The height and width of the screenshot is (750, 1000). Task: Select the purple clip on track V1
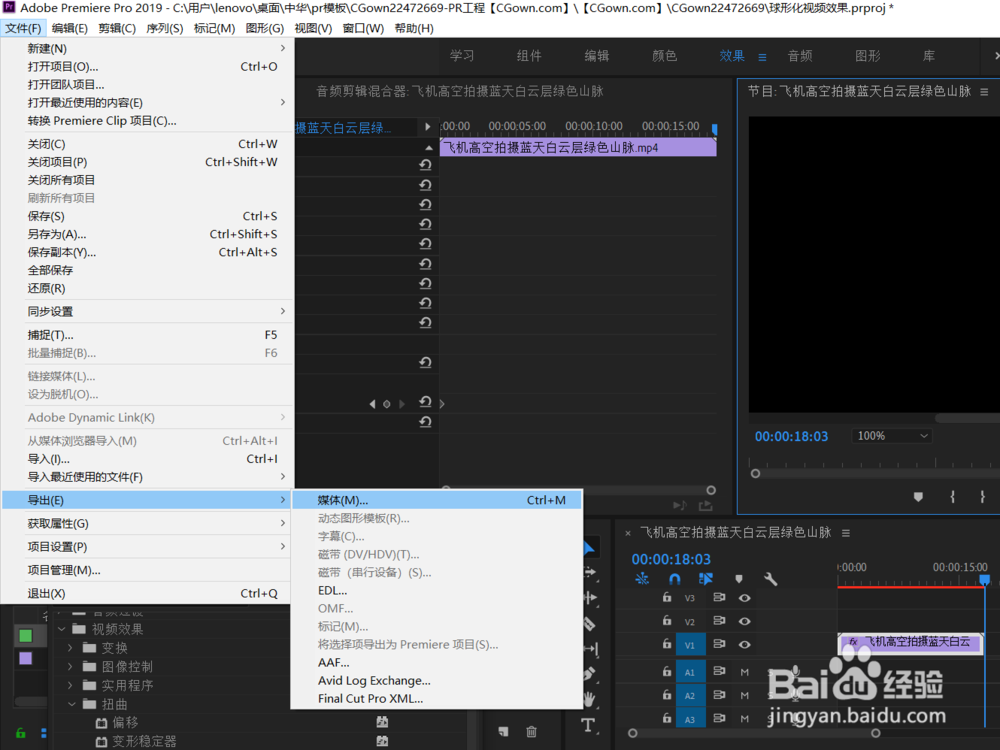[x=910, y=643]
